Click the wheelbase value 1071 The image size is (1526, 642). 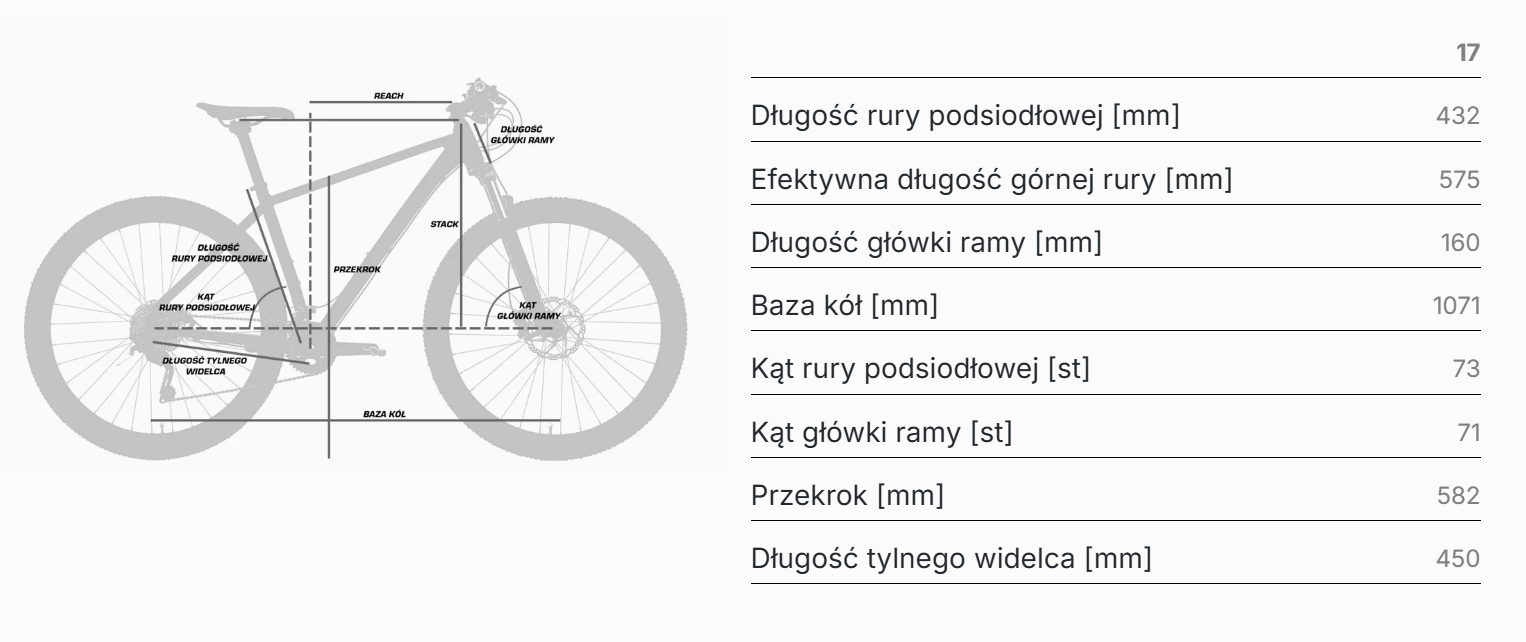tap(1455, 307)
